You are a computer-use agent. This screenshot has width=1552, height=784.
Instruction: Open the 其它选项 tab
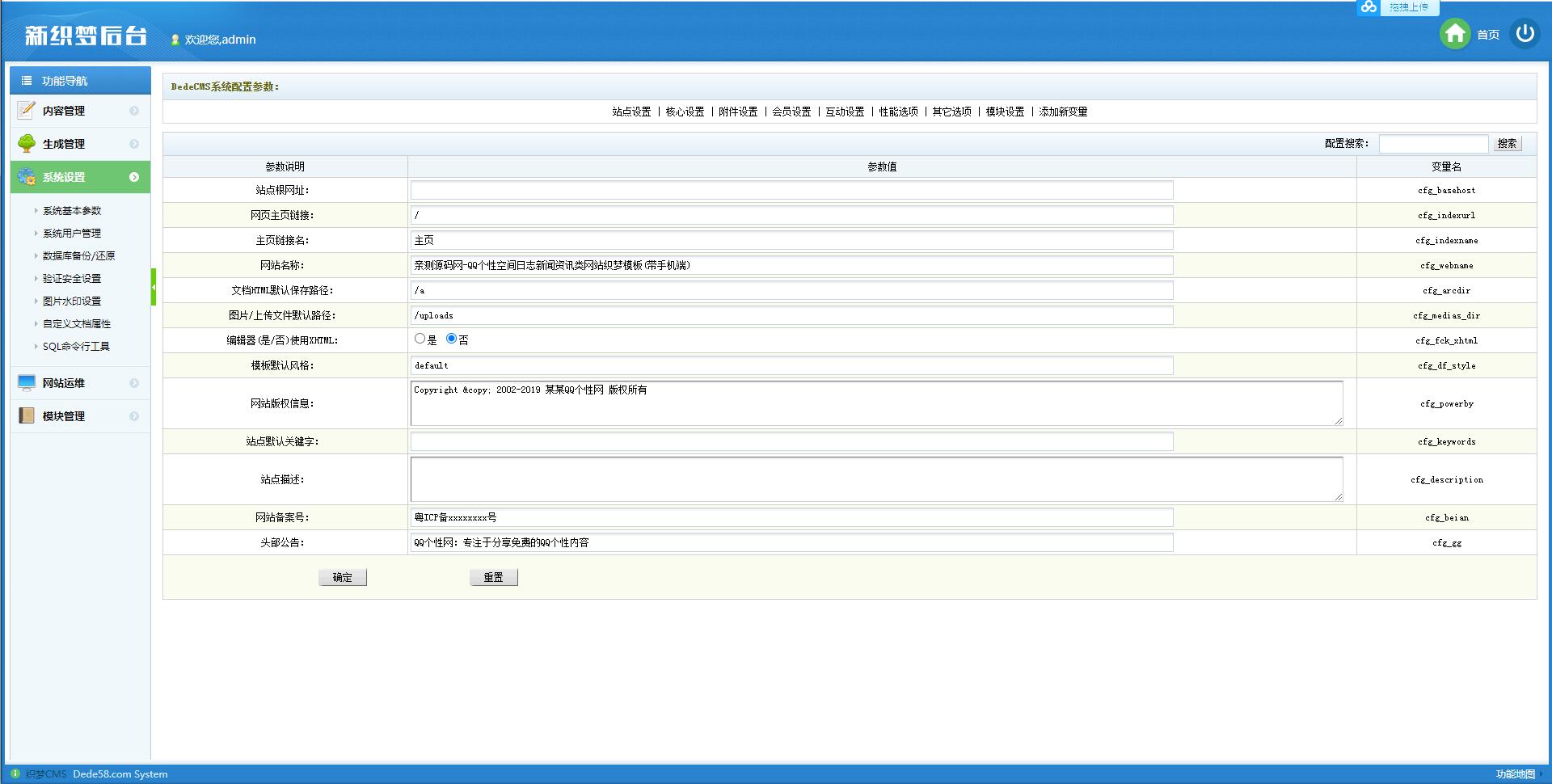pos(951,112)
